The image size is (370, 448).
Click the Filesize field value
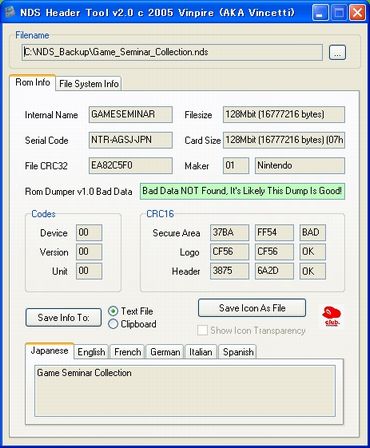point(284,114)
